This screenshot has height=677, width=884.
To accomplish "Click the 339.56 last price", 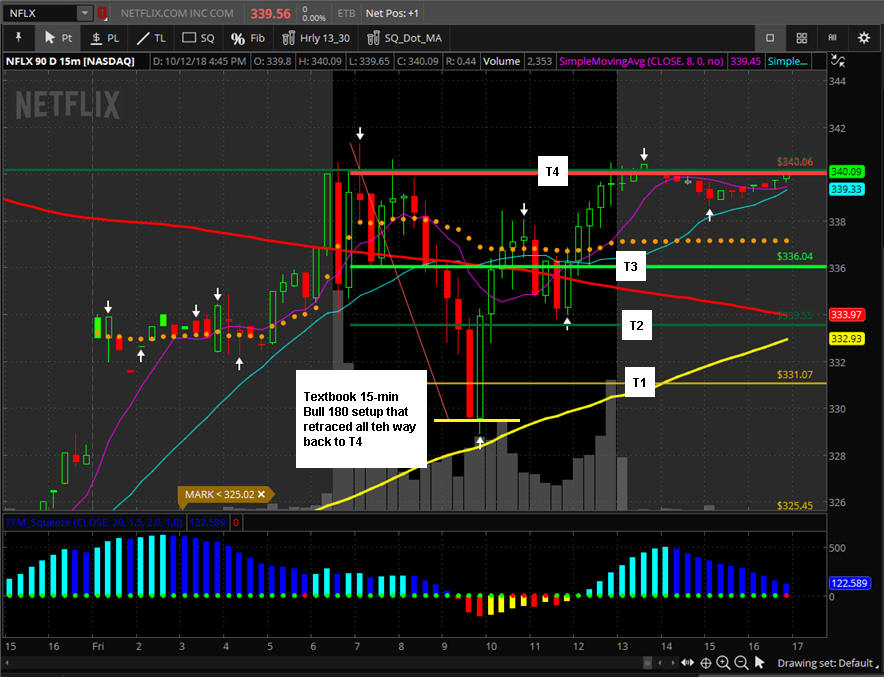I will click(x=271, y=14).
